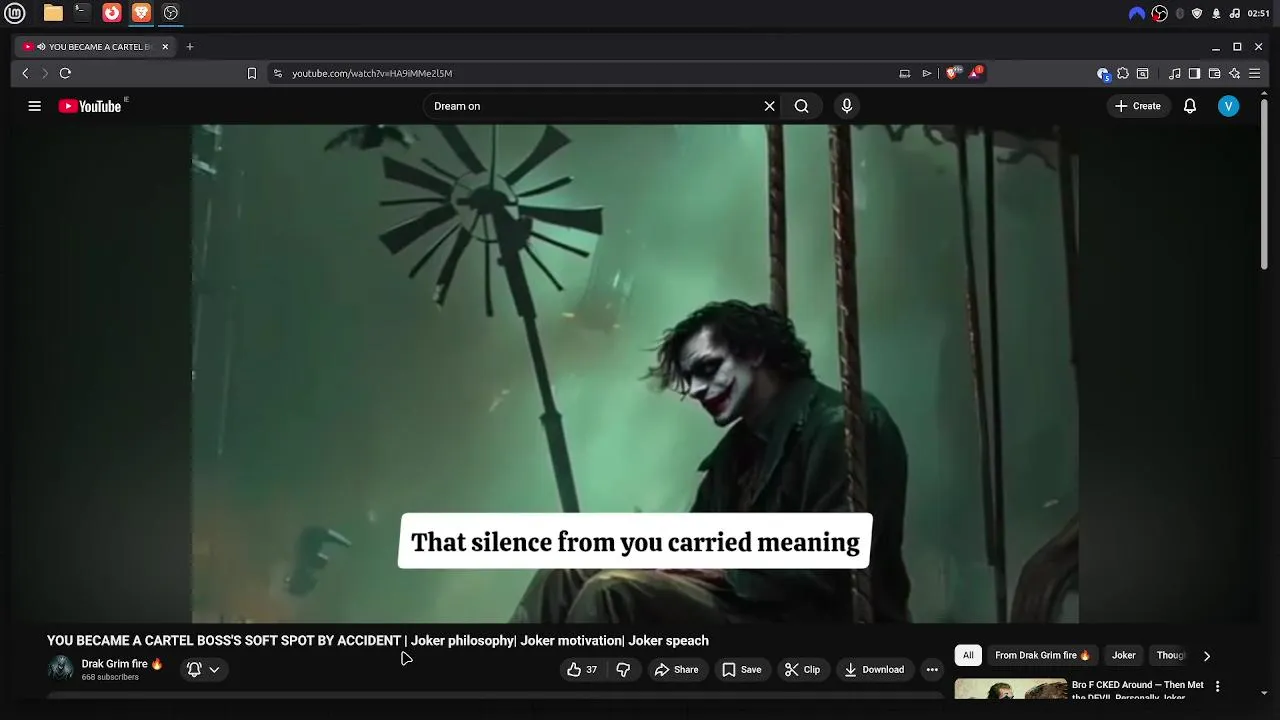The height and width of the screenshot is (720, 1280).
Task: Open the Drak Grim fire channel avatar
Action: click(61, 669)
